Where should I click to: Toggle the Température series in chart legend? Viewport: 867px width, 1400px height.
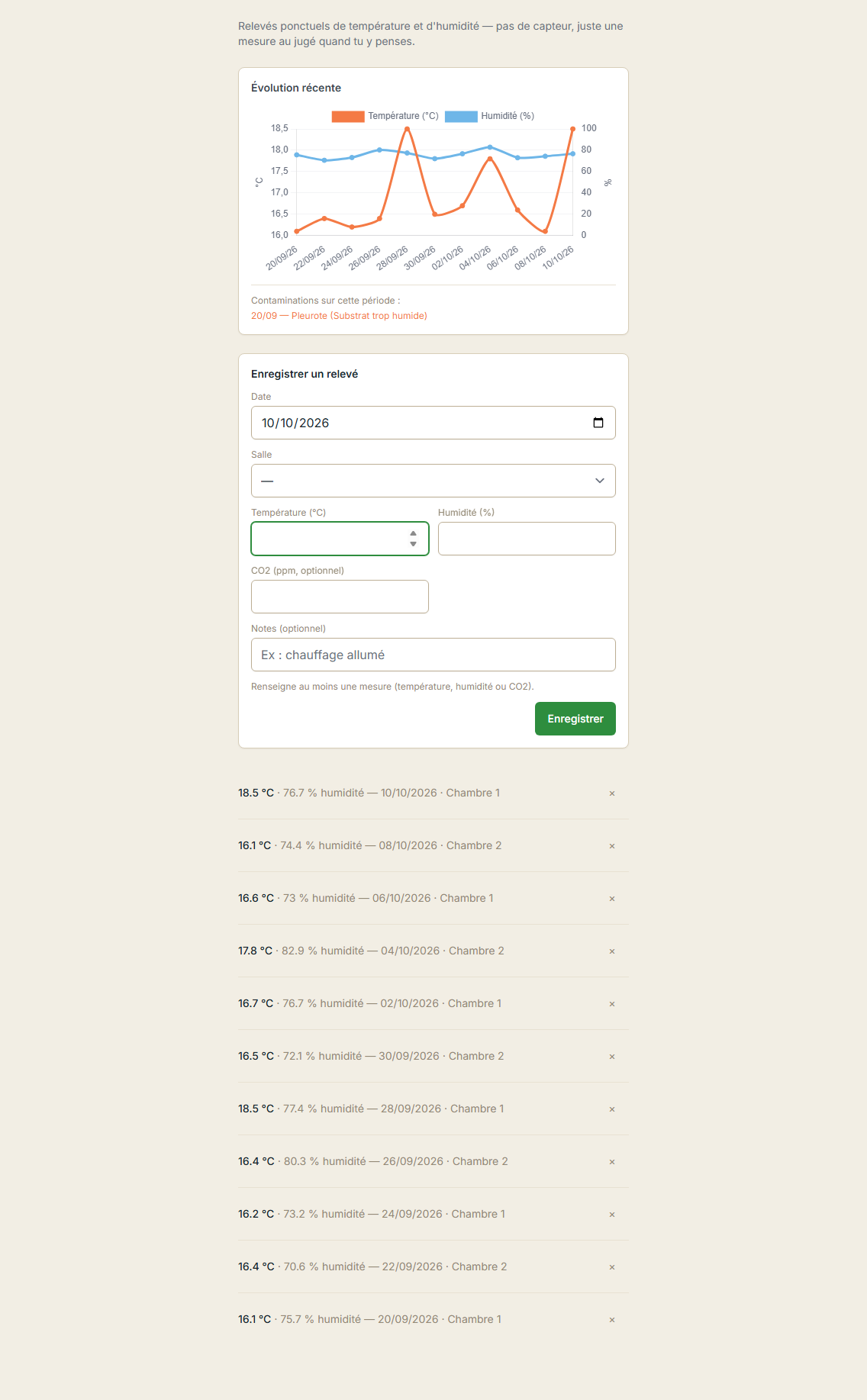(x=385, y=116)
